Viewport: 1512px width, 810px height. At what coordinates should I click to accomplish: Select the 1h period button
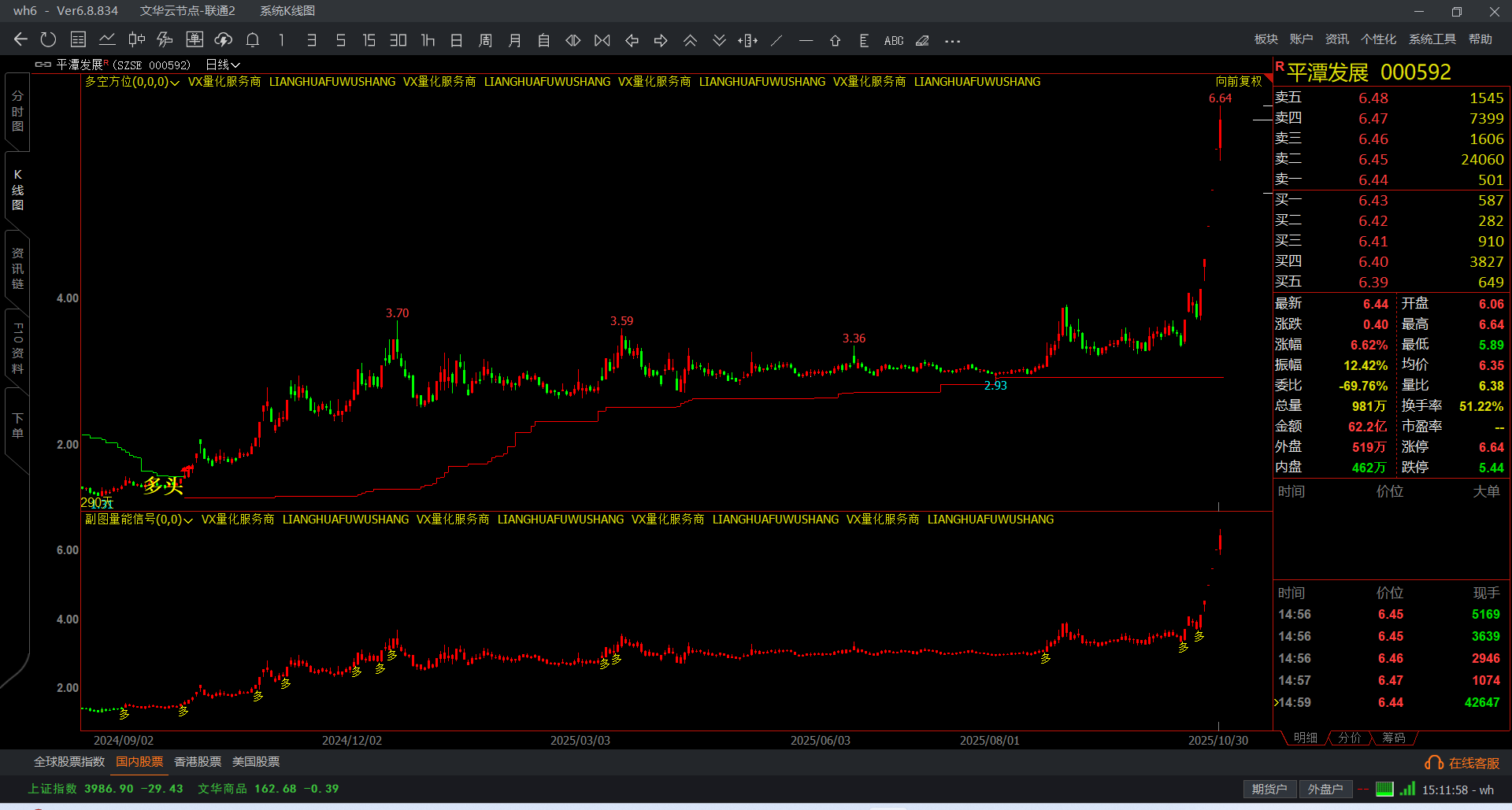(428, 40)
